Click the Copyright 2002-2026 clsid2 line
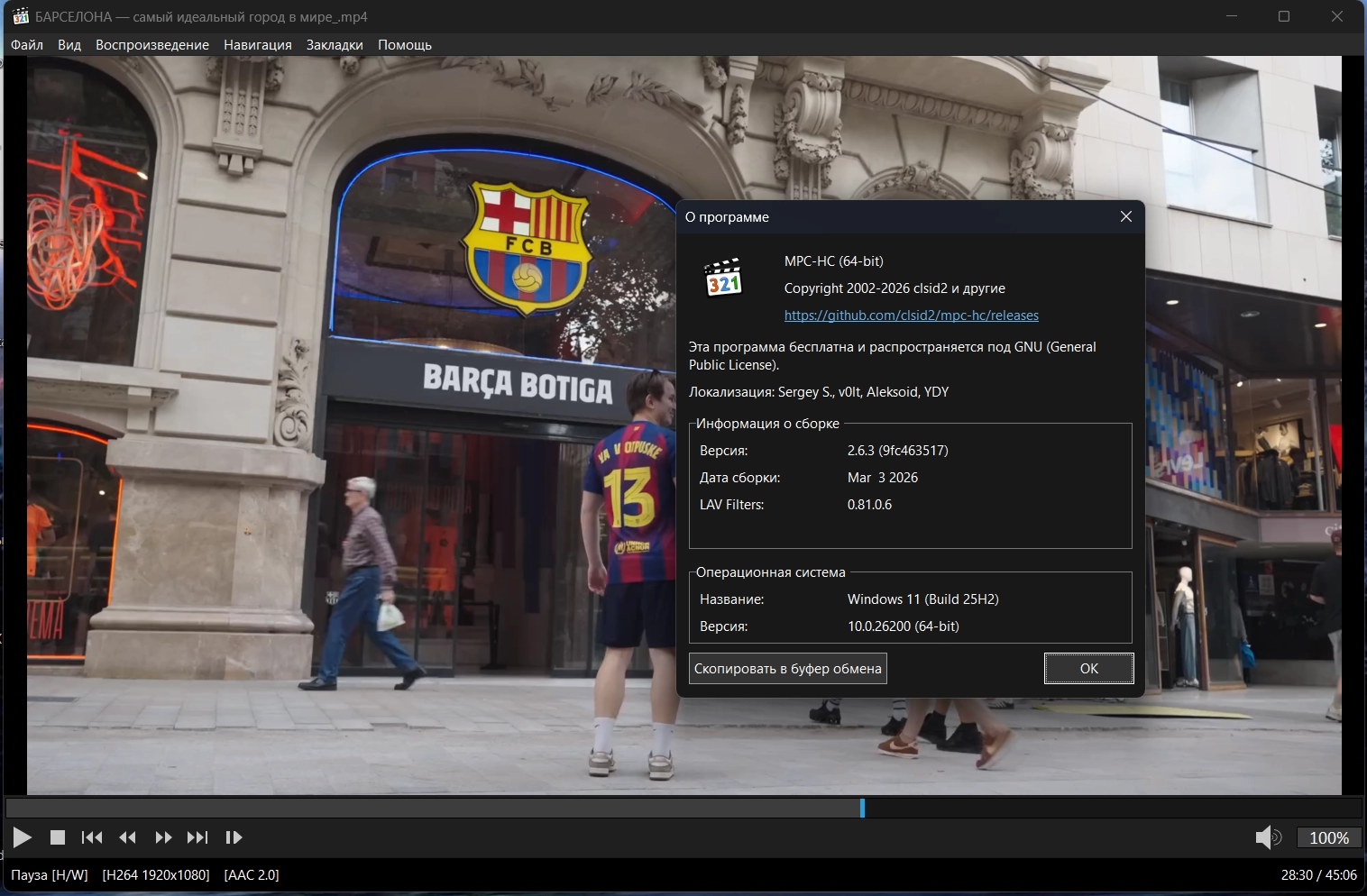 coord(895,288)
